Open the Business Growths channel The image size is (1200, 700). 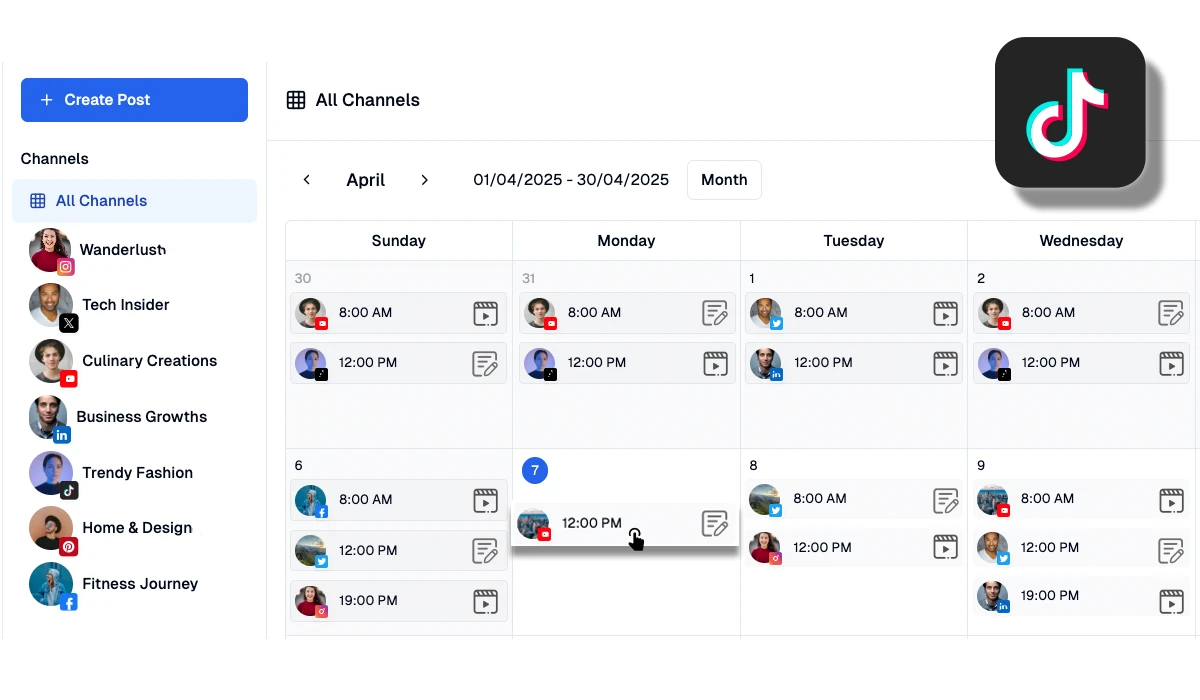(119, 418)
